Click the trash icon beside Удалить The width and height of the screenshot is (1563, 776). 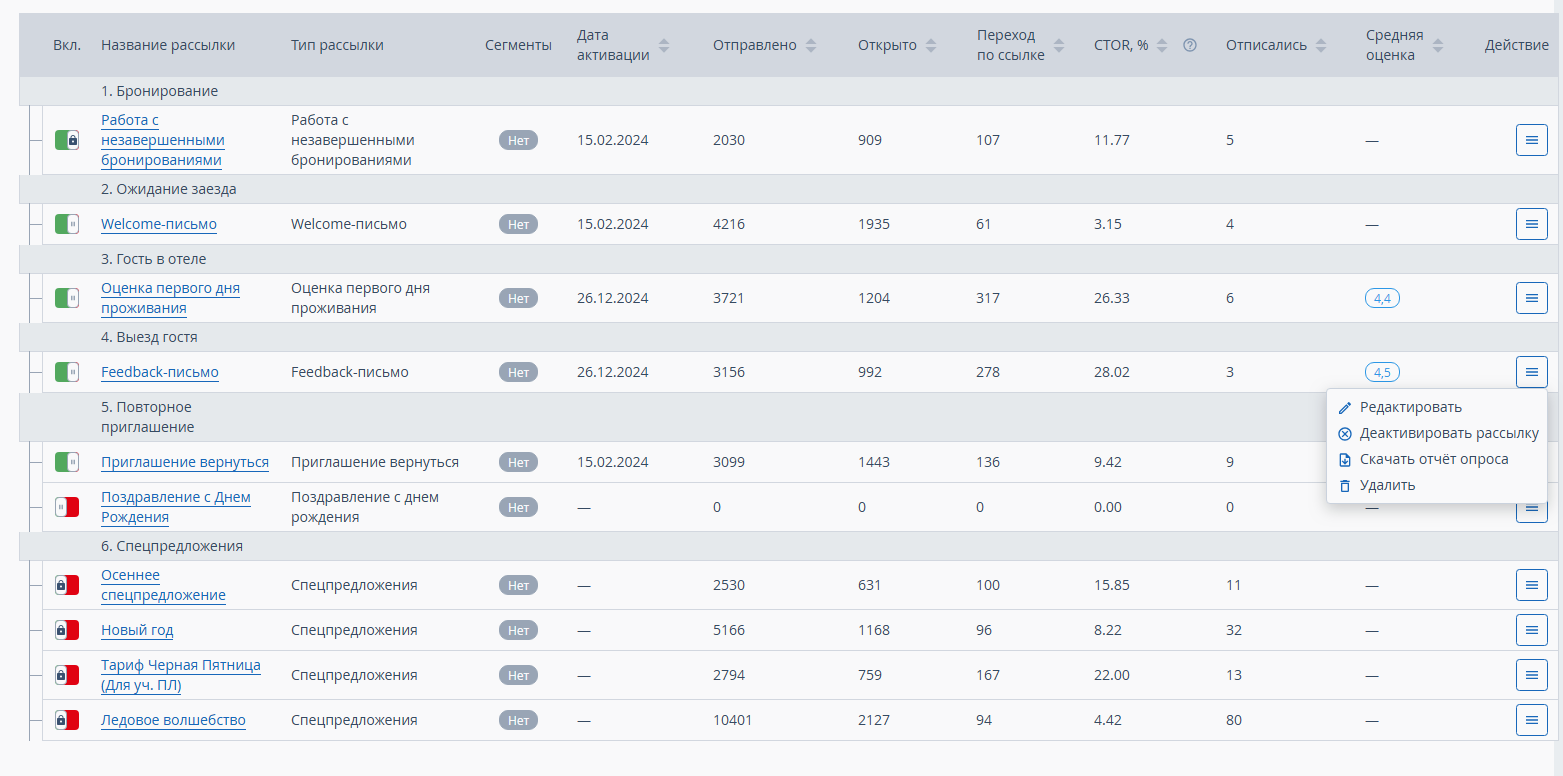coord(1345,485)
